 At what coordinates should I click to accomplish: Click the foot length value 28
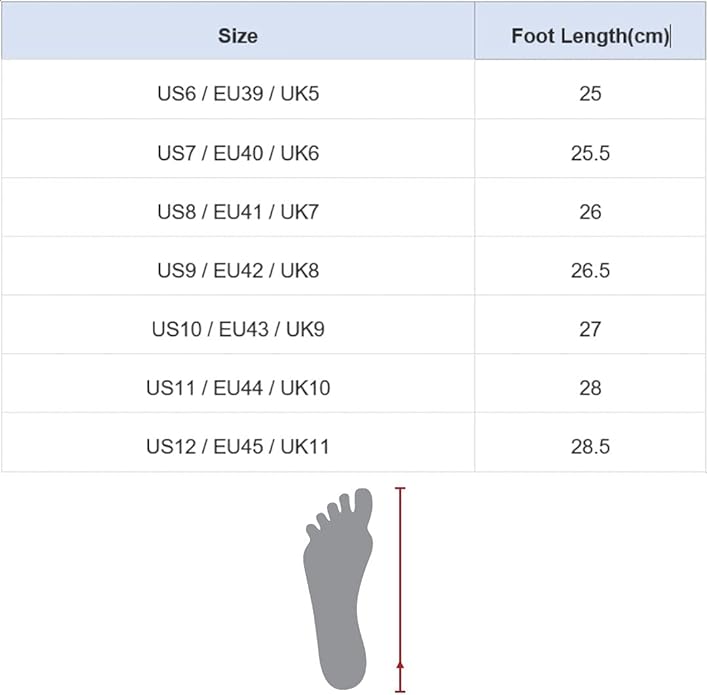click(590, 387)
